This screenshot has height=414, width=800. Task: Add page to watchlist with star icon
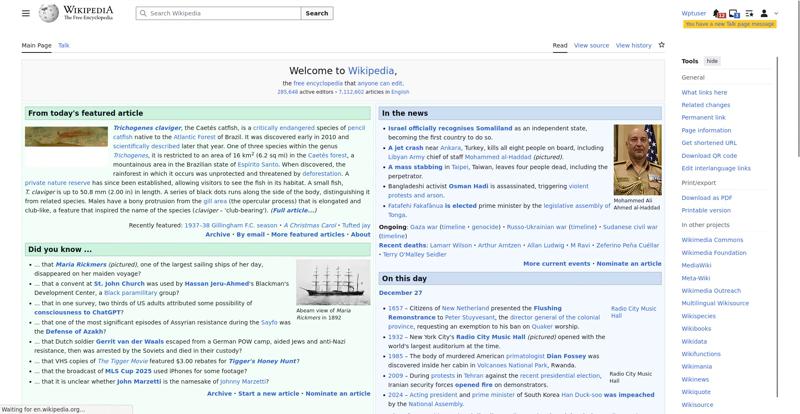(x=662, y=45)
